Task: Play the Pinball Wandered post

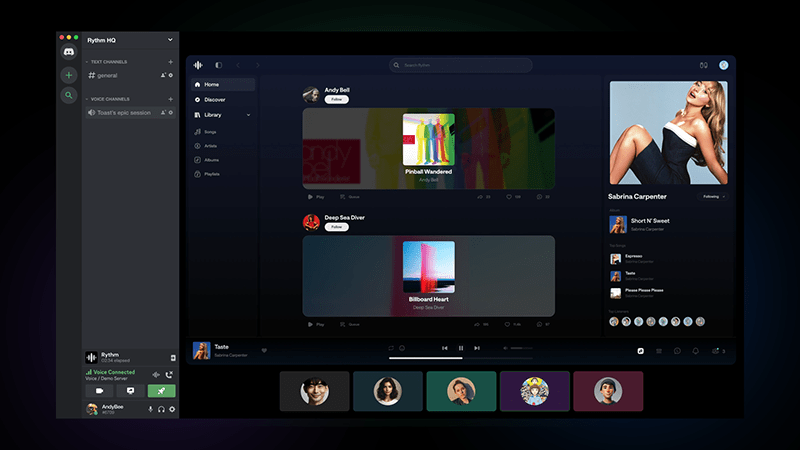Action: tap(316, 197)
